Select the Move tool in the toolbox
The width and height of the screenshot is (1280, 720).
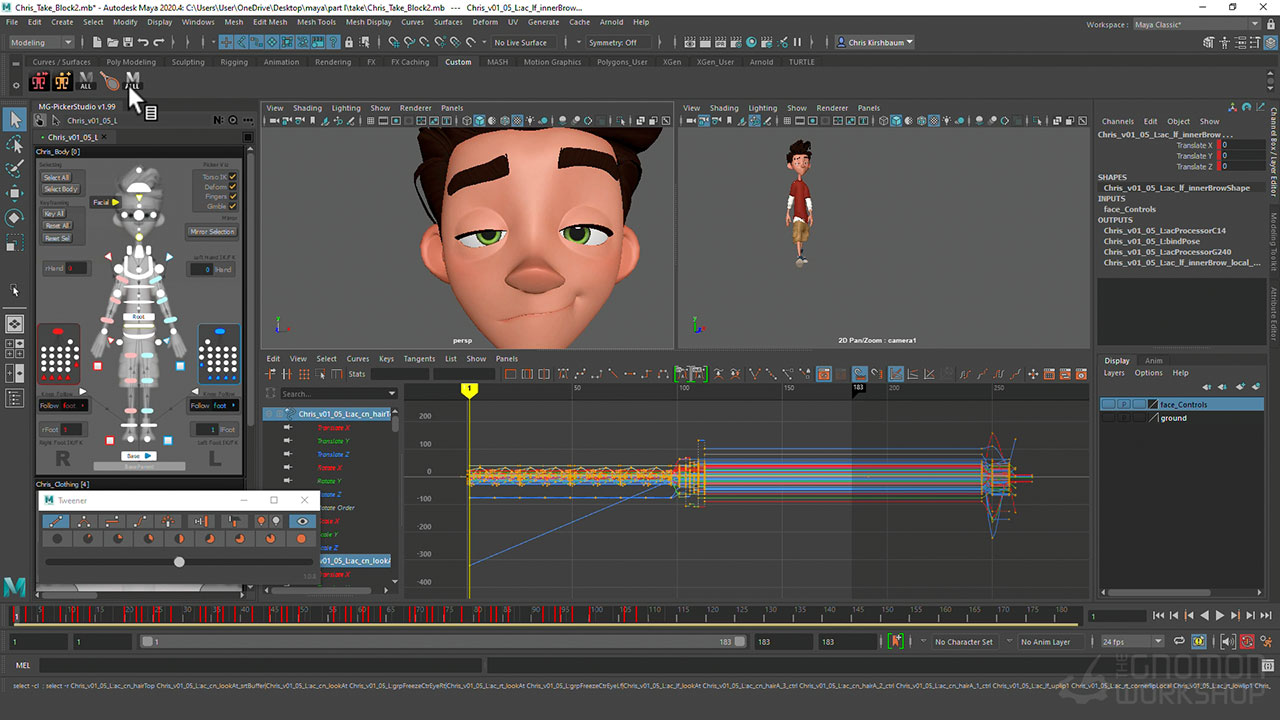[15, 193]
